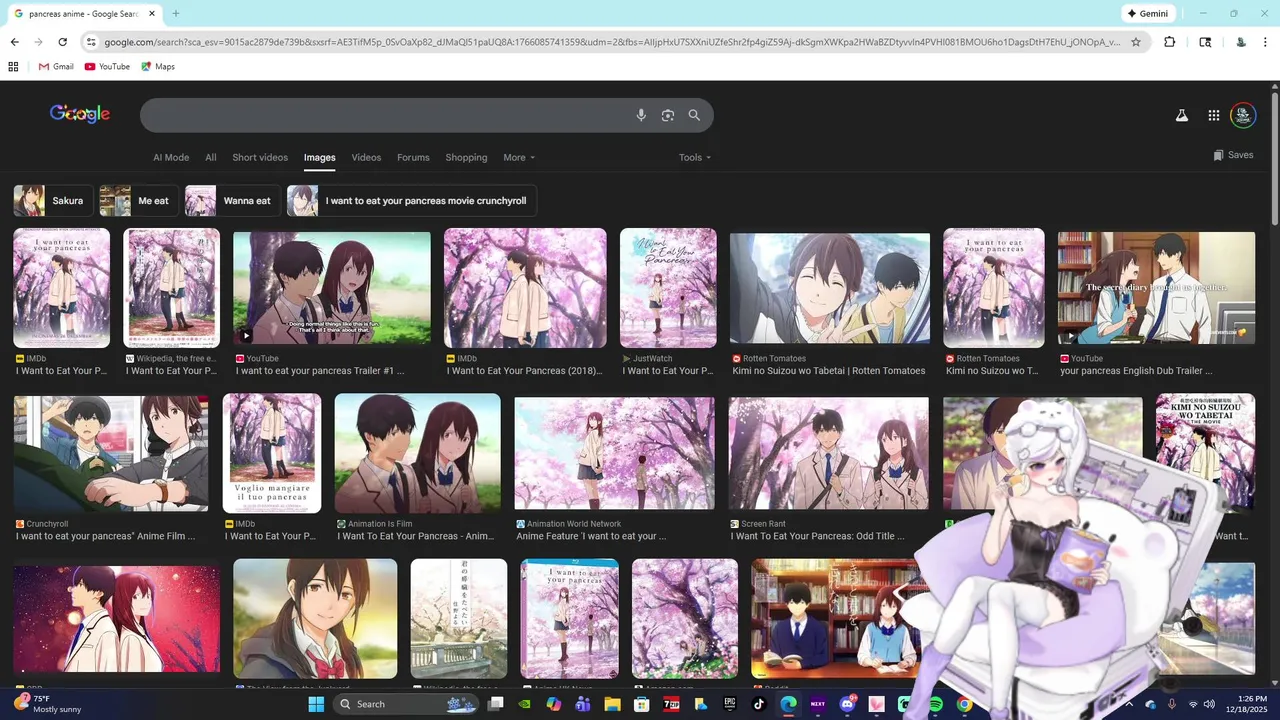Open Maps bookmark
1280x720 pixels.
[158, 67]
